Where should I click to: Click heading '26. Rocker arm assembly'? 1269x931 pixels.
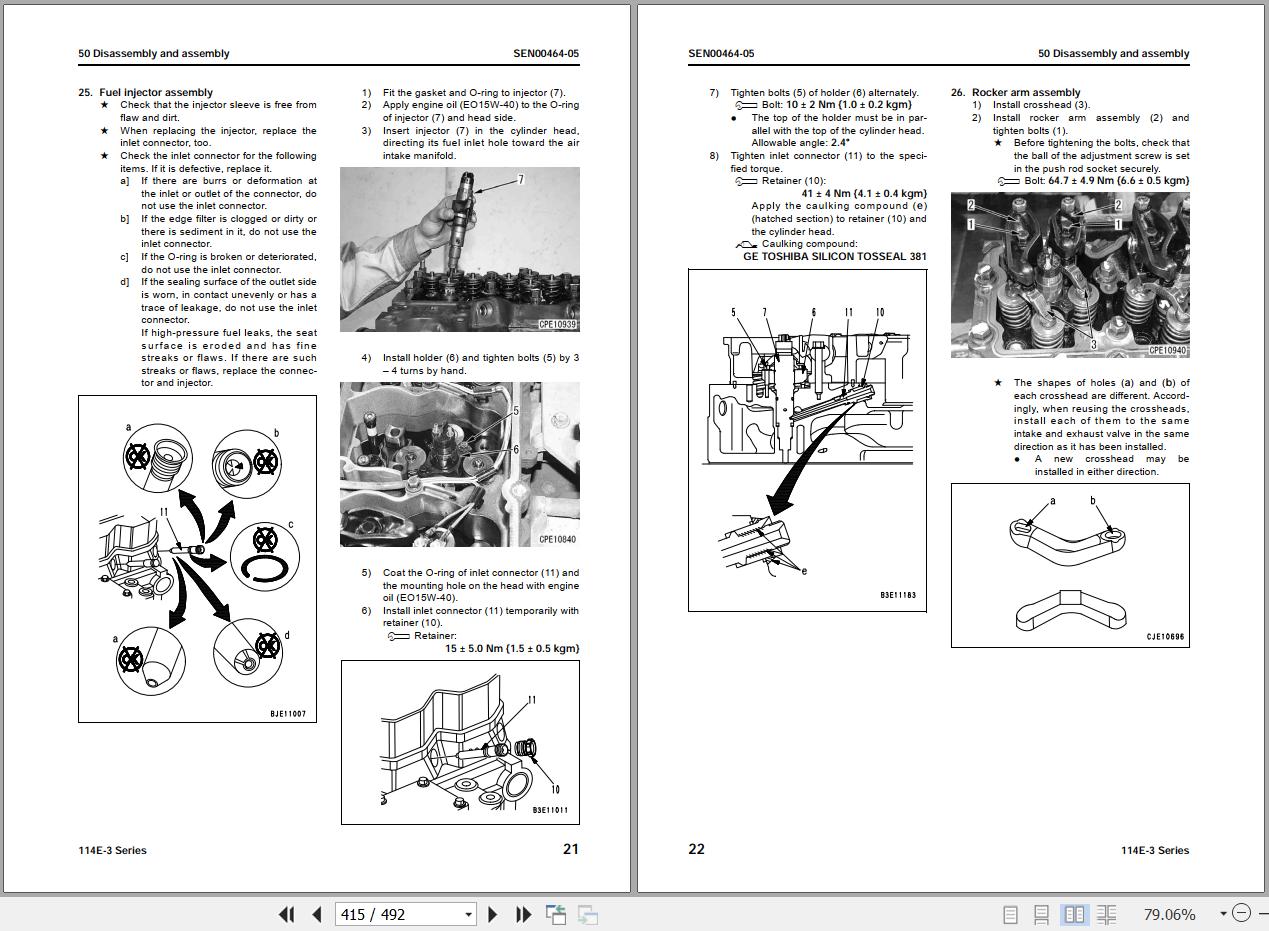[x=1016, y=92]
